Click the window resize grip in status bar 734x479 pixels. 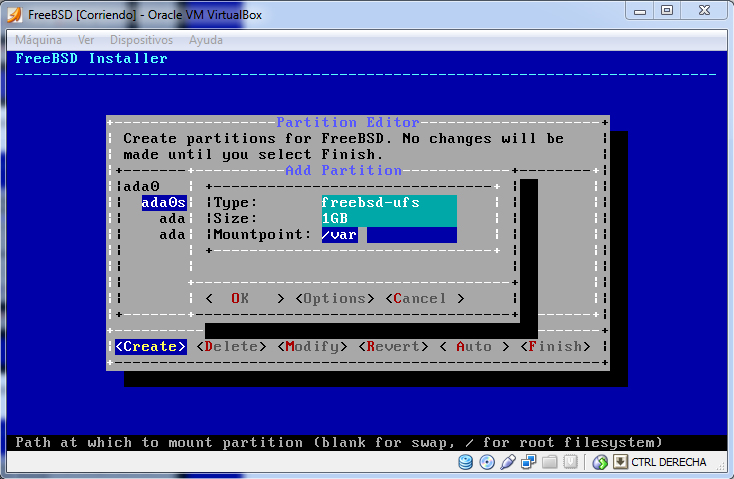[722, 467]
